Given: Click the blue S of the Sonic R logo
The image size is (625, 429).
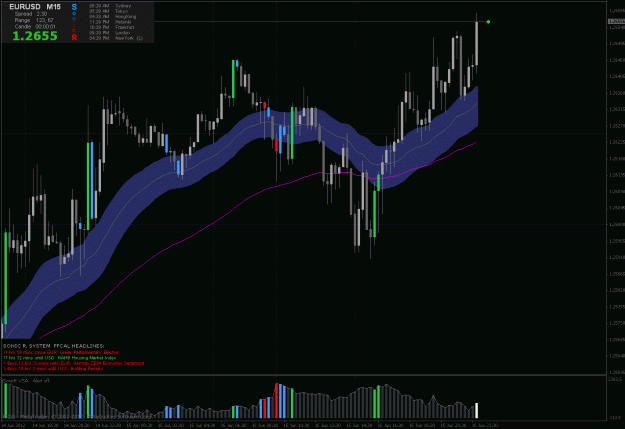Looking at the screenshot, I should pyautogui.click(x=74, y=7).
